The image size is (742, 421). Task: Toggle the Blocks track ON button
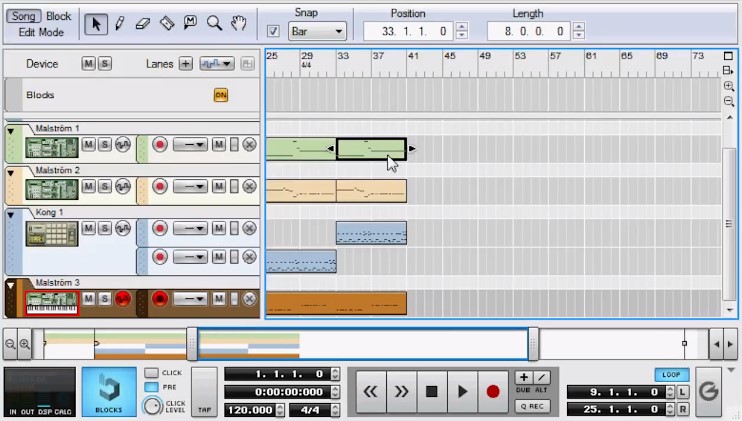(x=221, y=95)
